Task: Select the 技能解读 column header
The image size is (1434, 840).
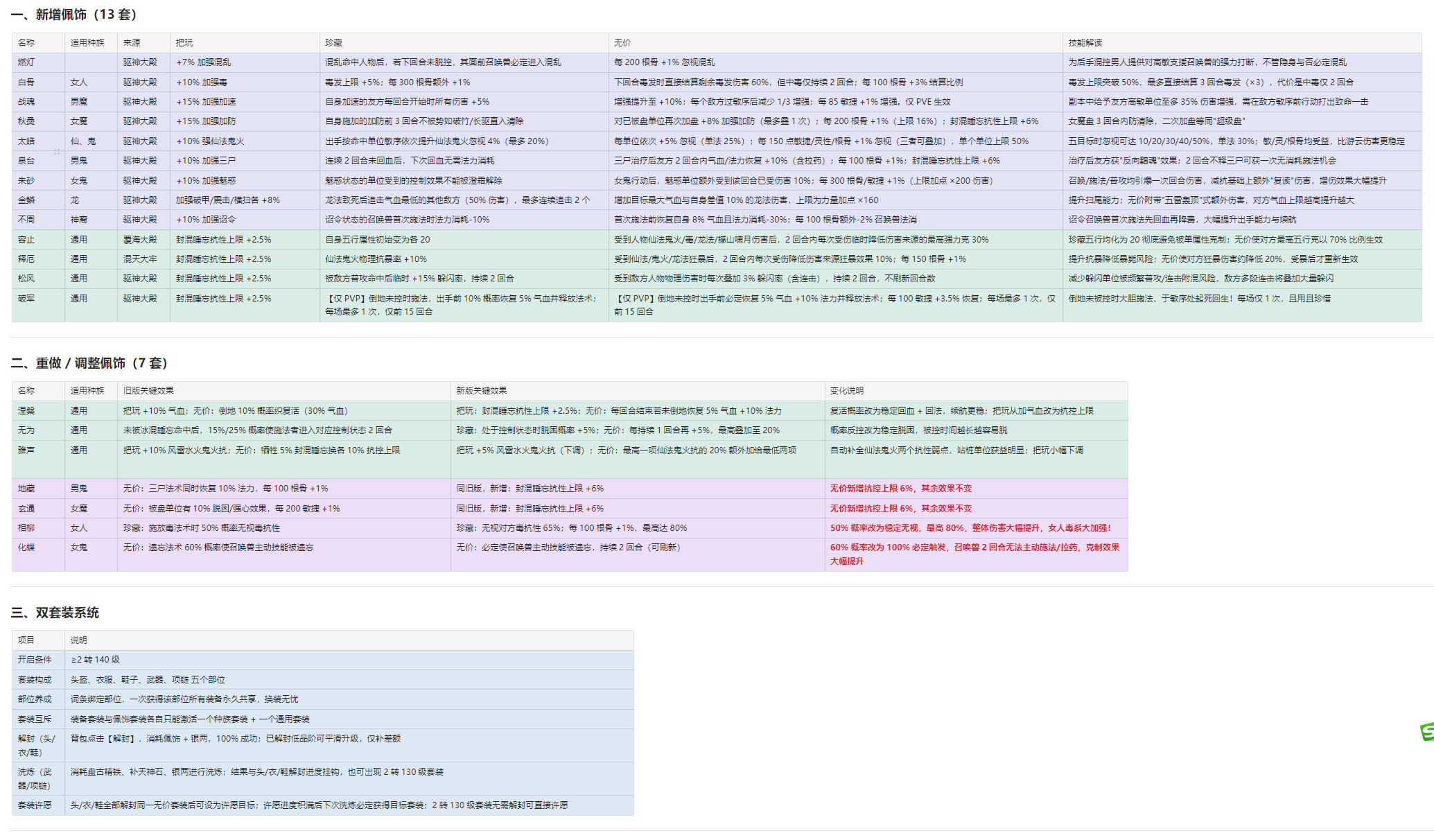Action: coord(1085,43)
